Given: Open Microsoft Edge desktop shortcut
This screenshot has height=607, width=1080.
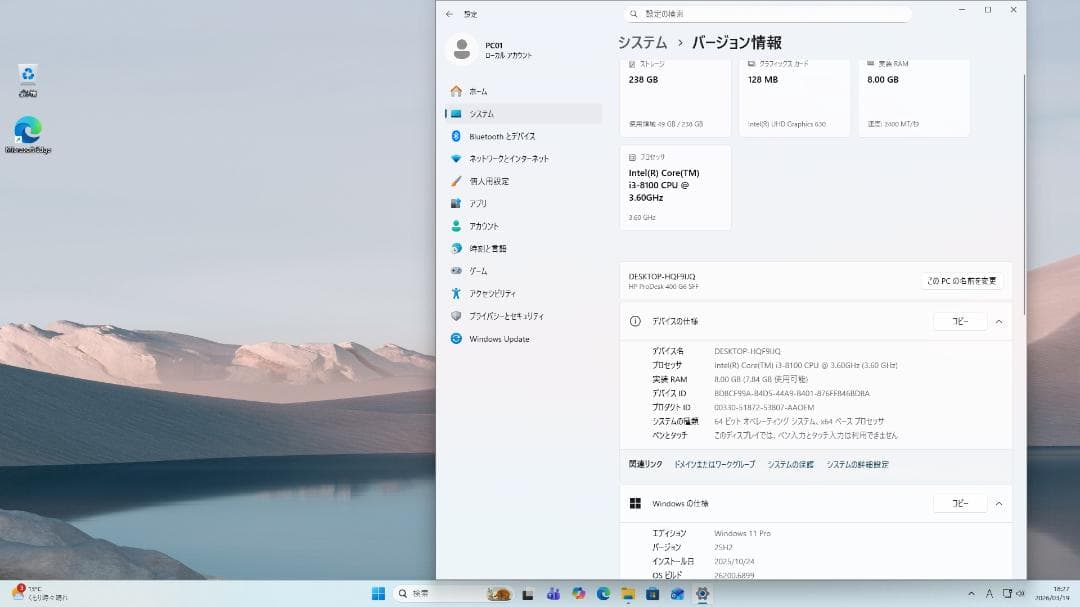Looking at the screenshot, I should coord(28,135).
